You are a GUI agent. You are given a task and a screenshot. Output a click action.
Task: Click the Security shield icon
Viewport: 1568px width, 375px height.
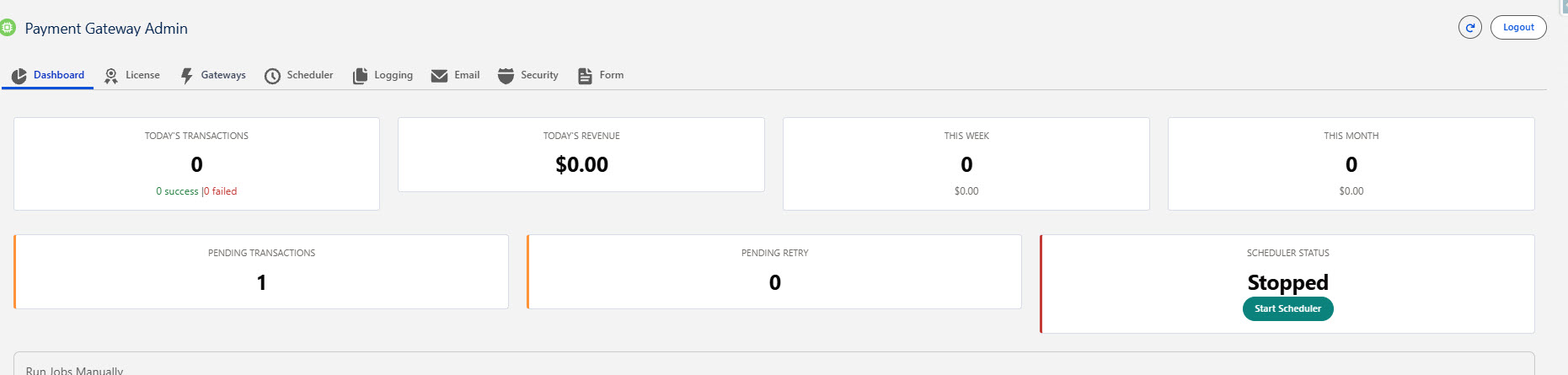[506, 76]
